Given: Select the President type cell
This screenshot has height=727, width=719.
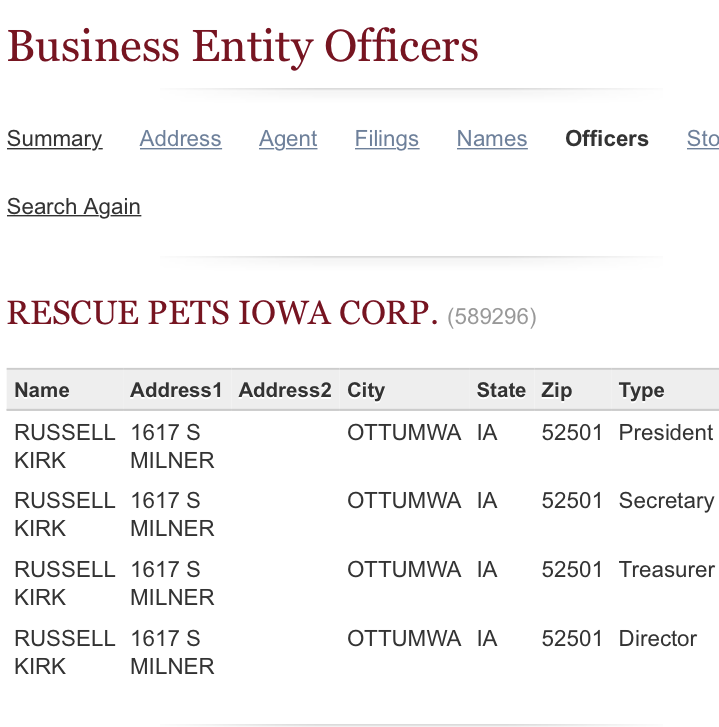Looking at the screenshot, I should pyautogui.click(x=665, y=433).
